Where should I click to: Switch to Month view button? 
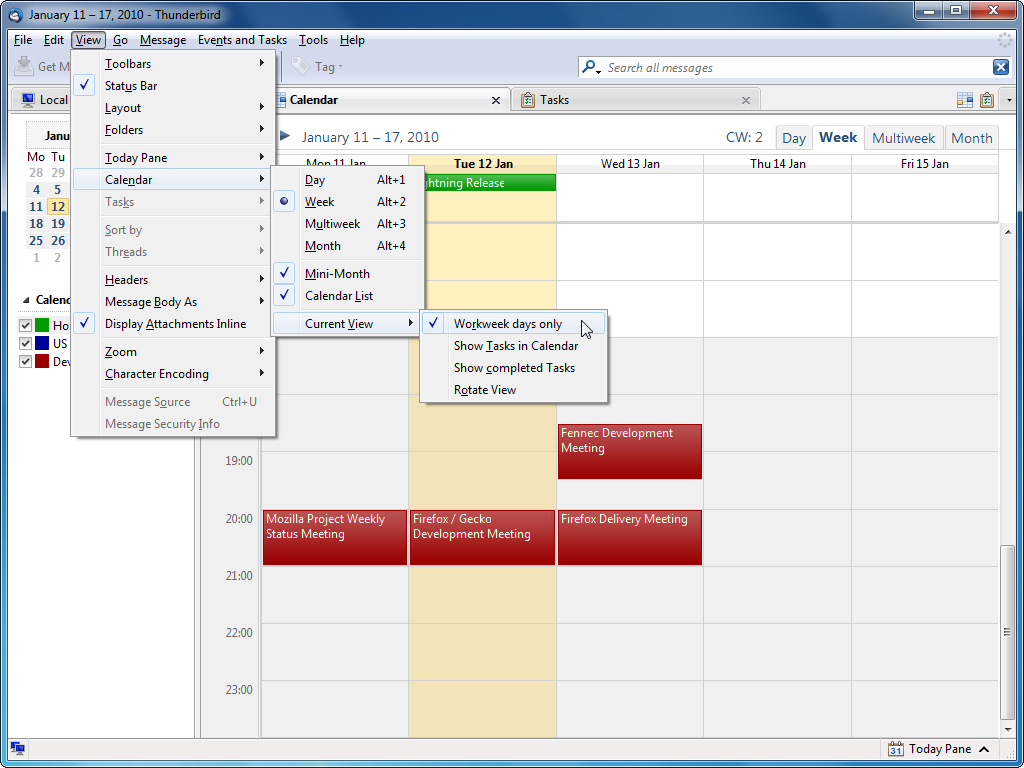pos(972,138)
